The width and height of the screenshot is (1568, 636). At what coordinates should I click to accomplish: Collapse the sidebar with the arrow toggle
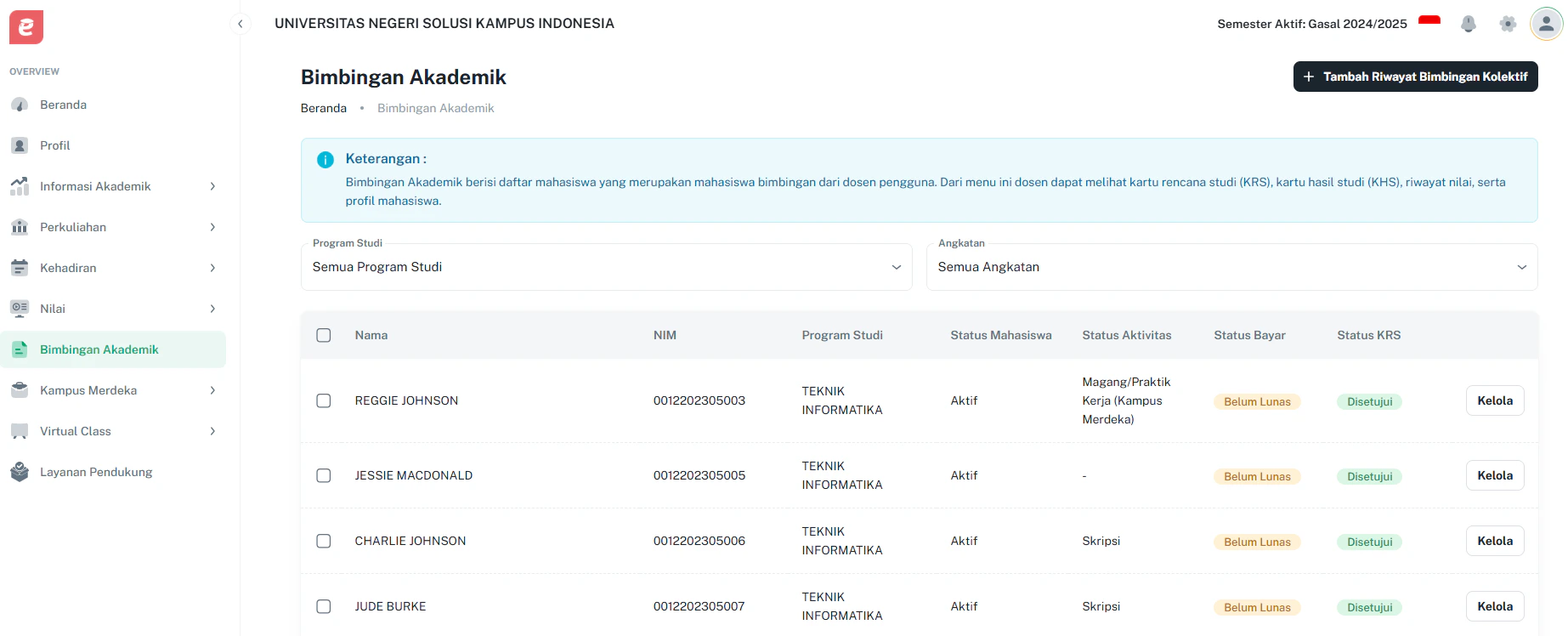pos(241,24)
